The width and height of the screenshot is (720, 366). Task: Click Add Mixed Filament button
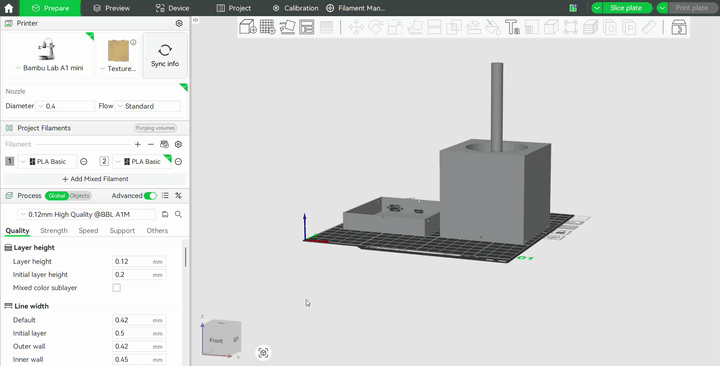pos(95,179)
